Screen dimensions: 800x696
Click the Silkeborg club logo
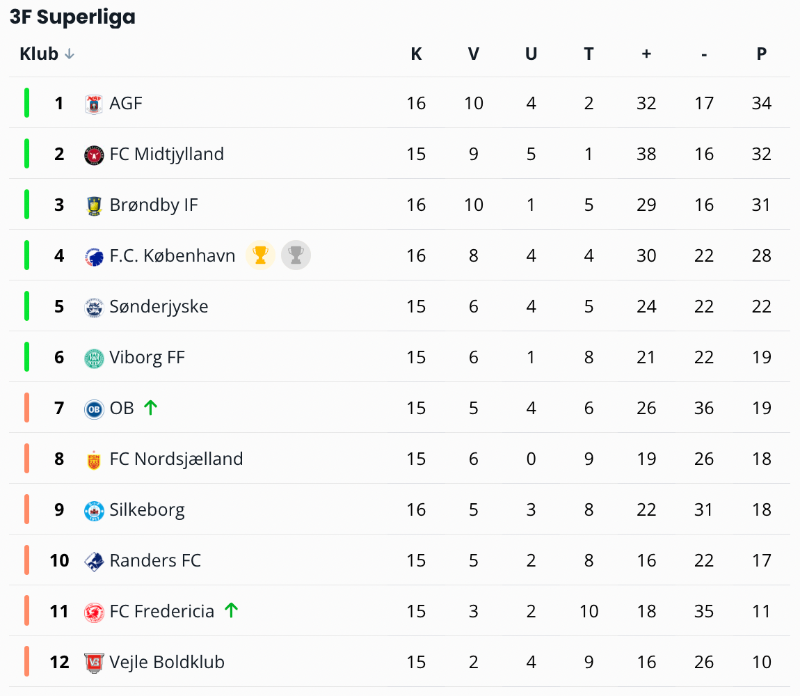[94, 510]
